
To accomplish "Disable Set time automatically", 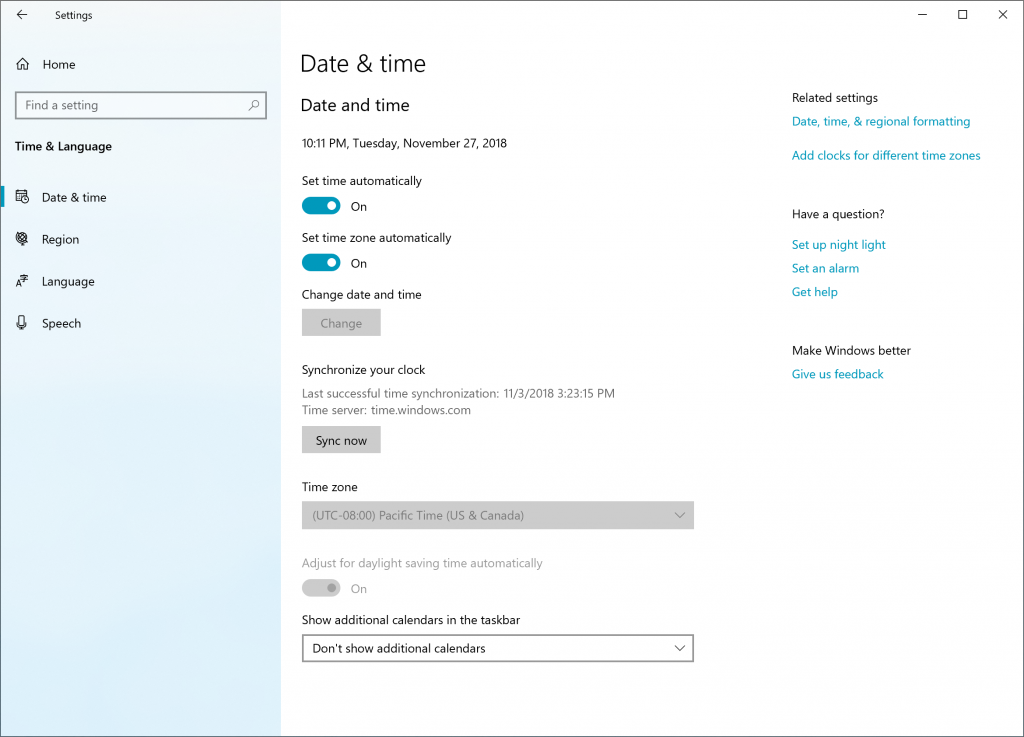I will click(x=320, y=205).
